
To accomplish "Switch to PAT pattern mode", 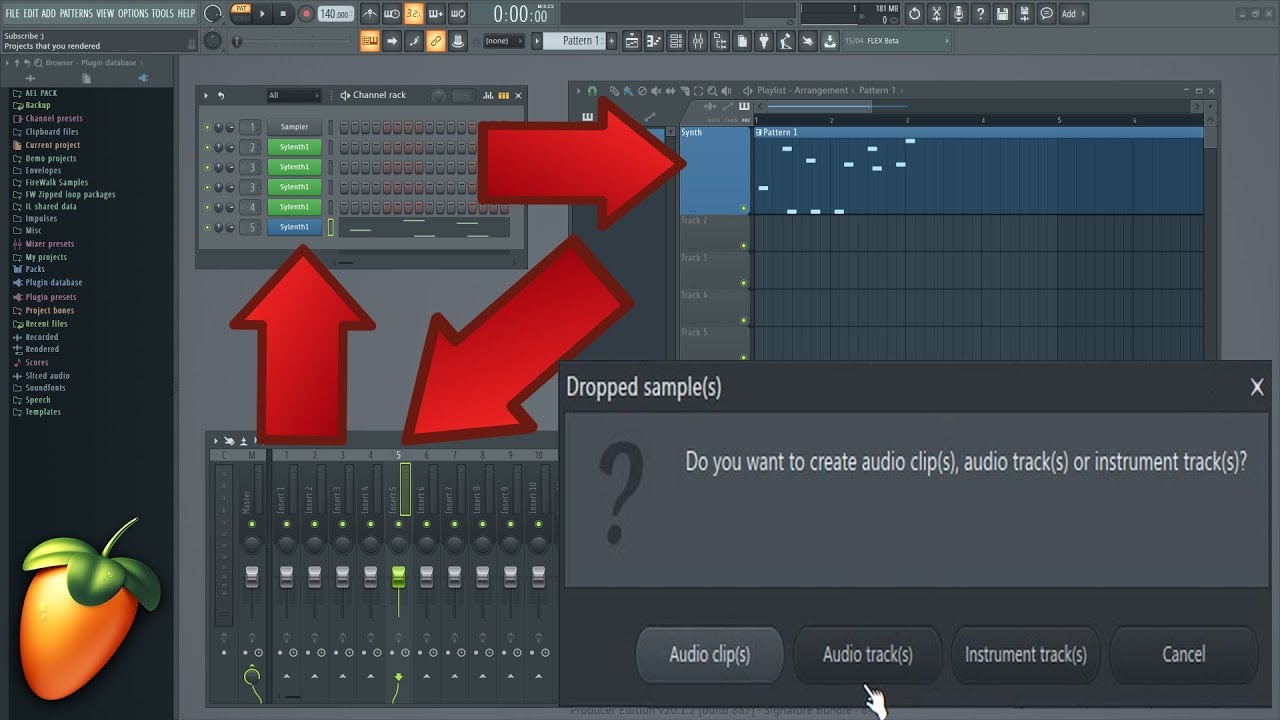I will coord(240,9).
